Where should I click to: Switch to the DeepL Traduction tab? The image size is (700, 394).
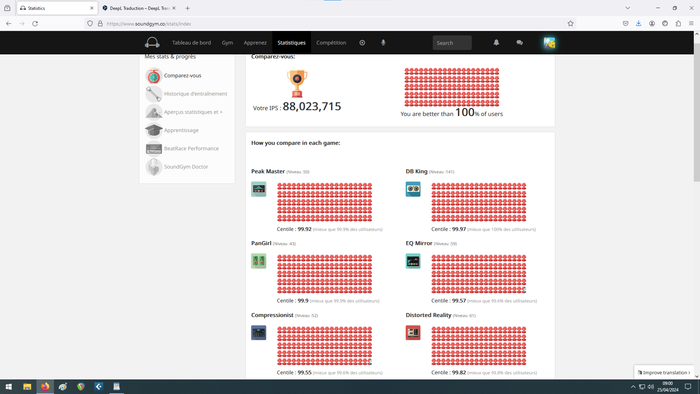tap(138, 8)
